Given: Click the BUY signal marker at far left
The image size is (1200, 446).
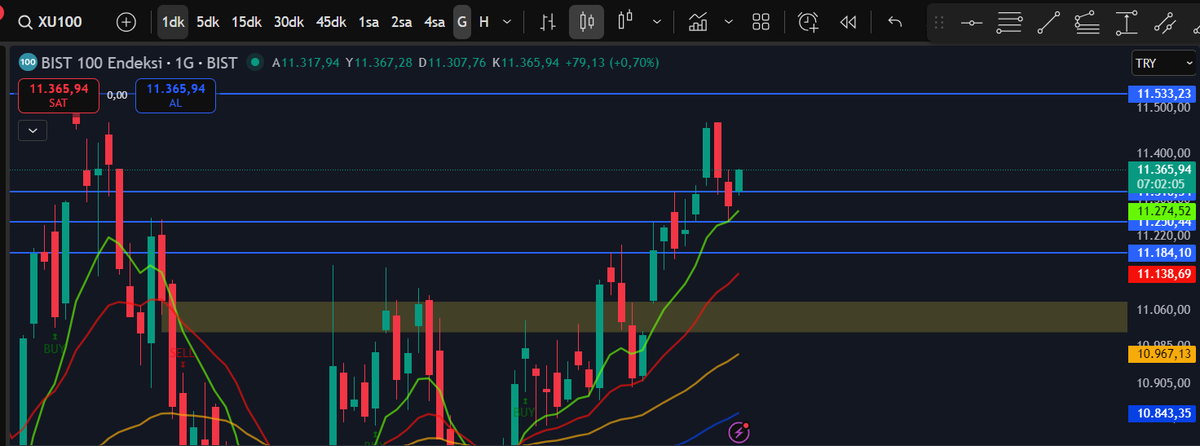Looking at the screenshot, I should coord(55,349).
